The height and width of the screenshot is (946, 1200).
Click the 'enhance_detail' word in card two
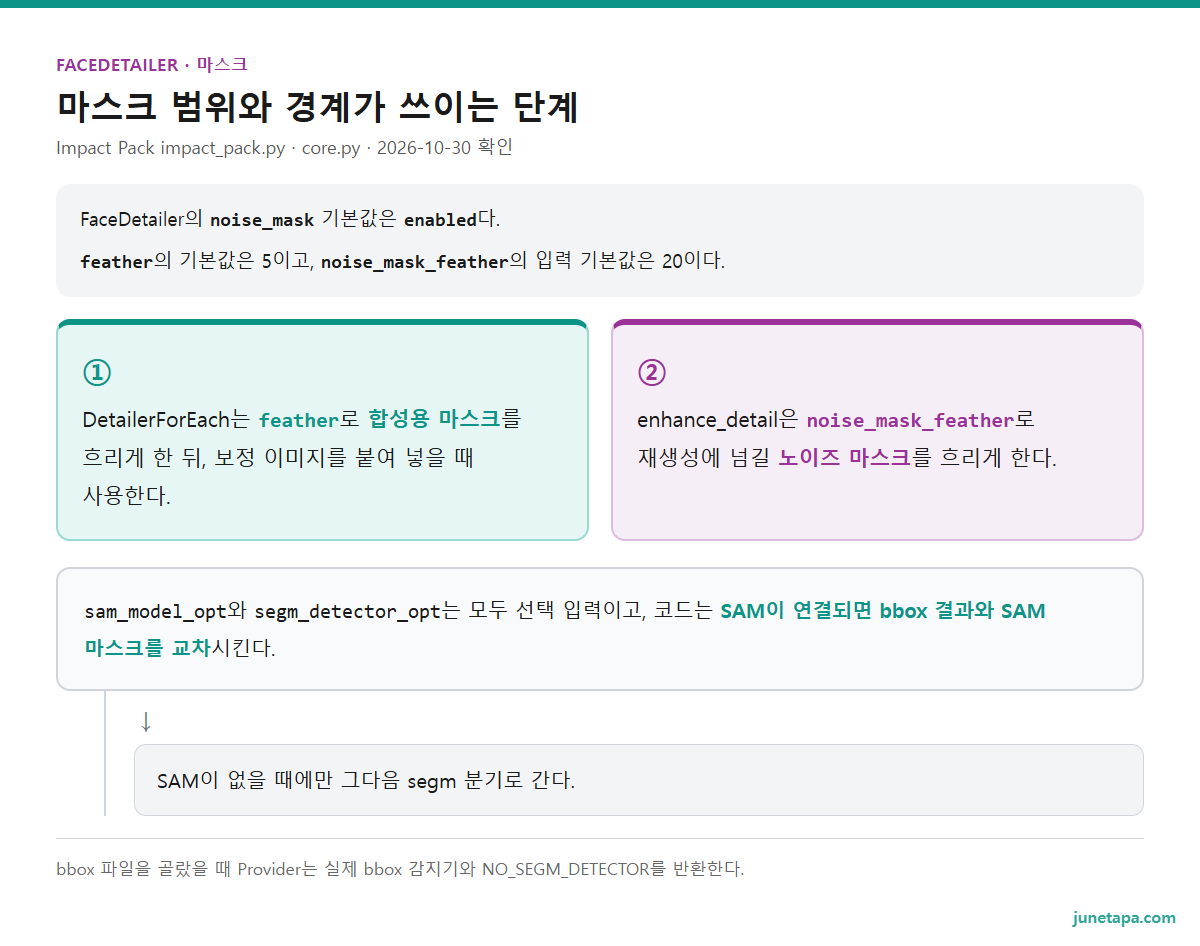(x=707, y=421)
